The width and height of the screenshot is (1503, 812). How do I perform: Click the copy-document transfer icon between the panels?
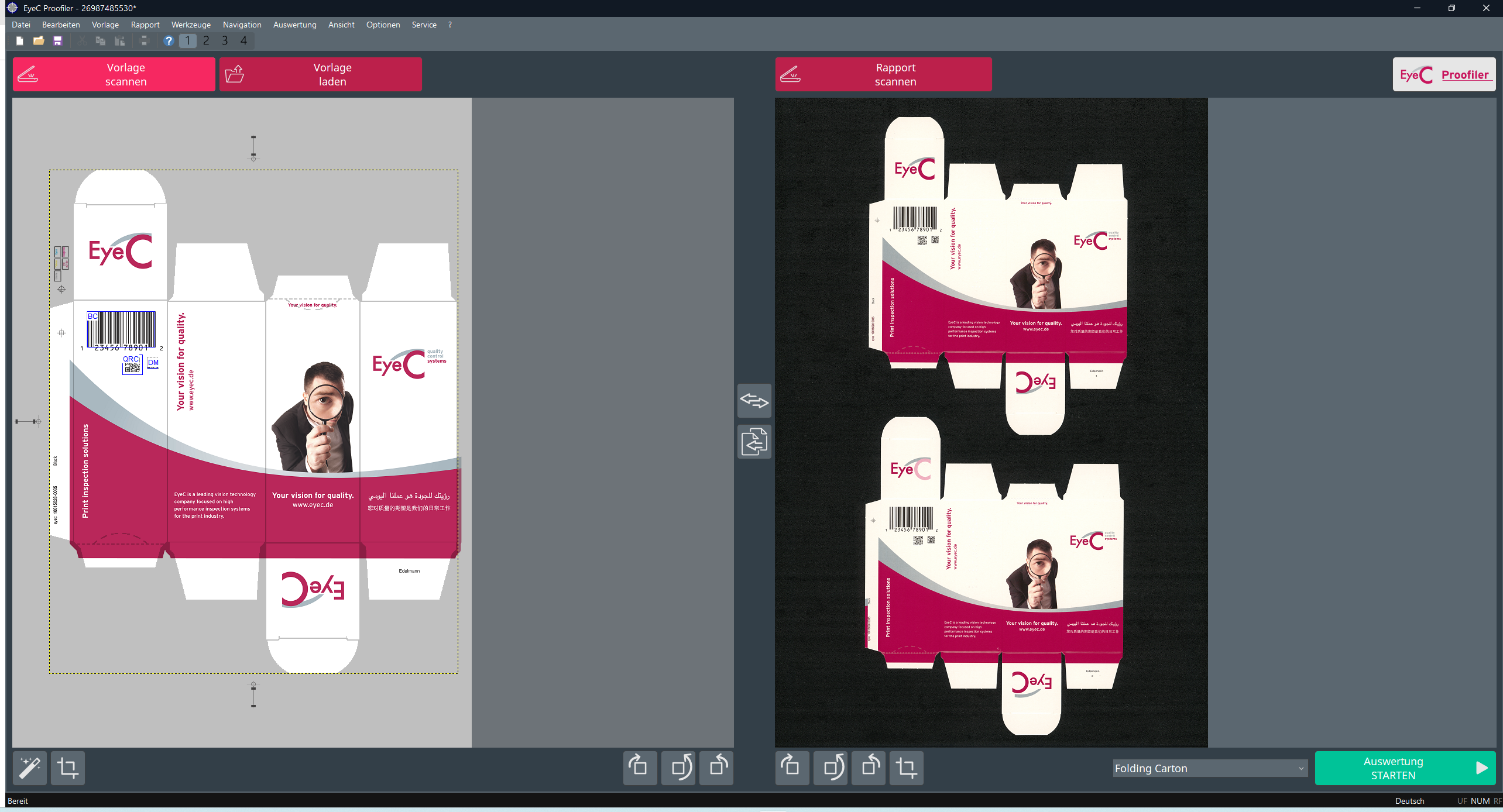click(754, 442)
